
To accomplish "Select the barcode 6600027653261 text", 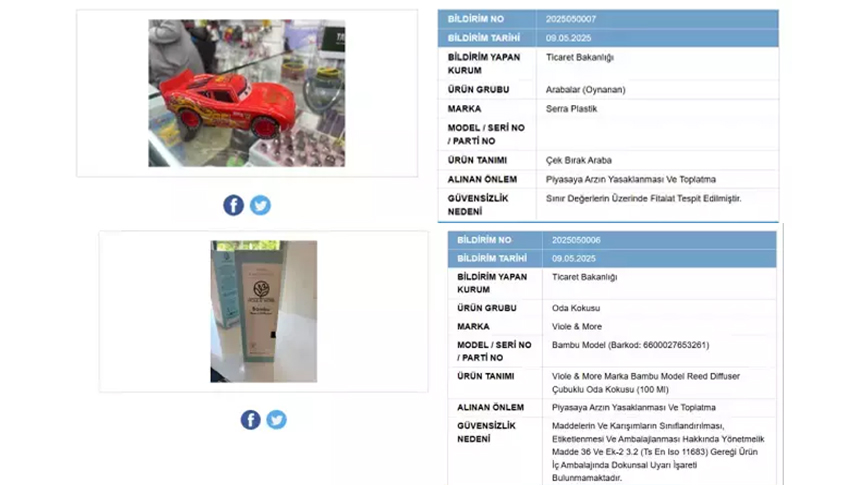I will [x=674, y=345].
